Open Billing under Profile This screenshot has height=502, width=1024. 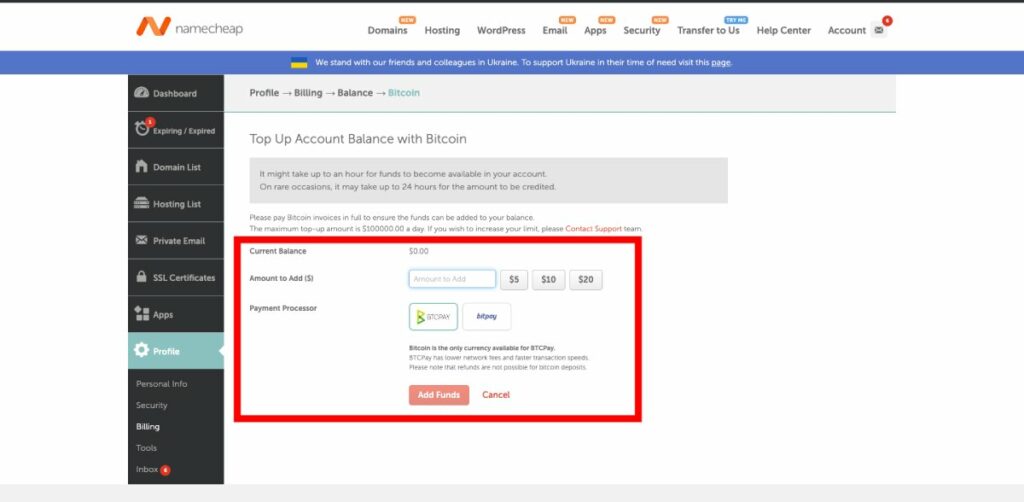[148, 426]
